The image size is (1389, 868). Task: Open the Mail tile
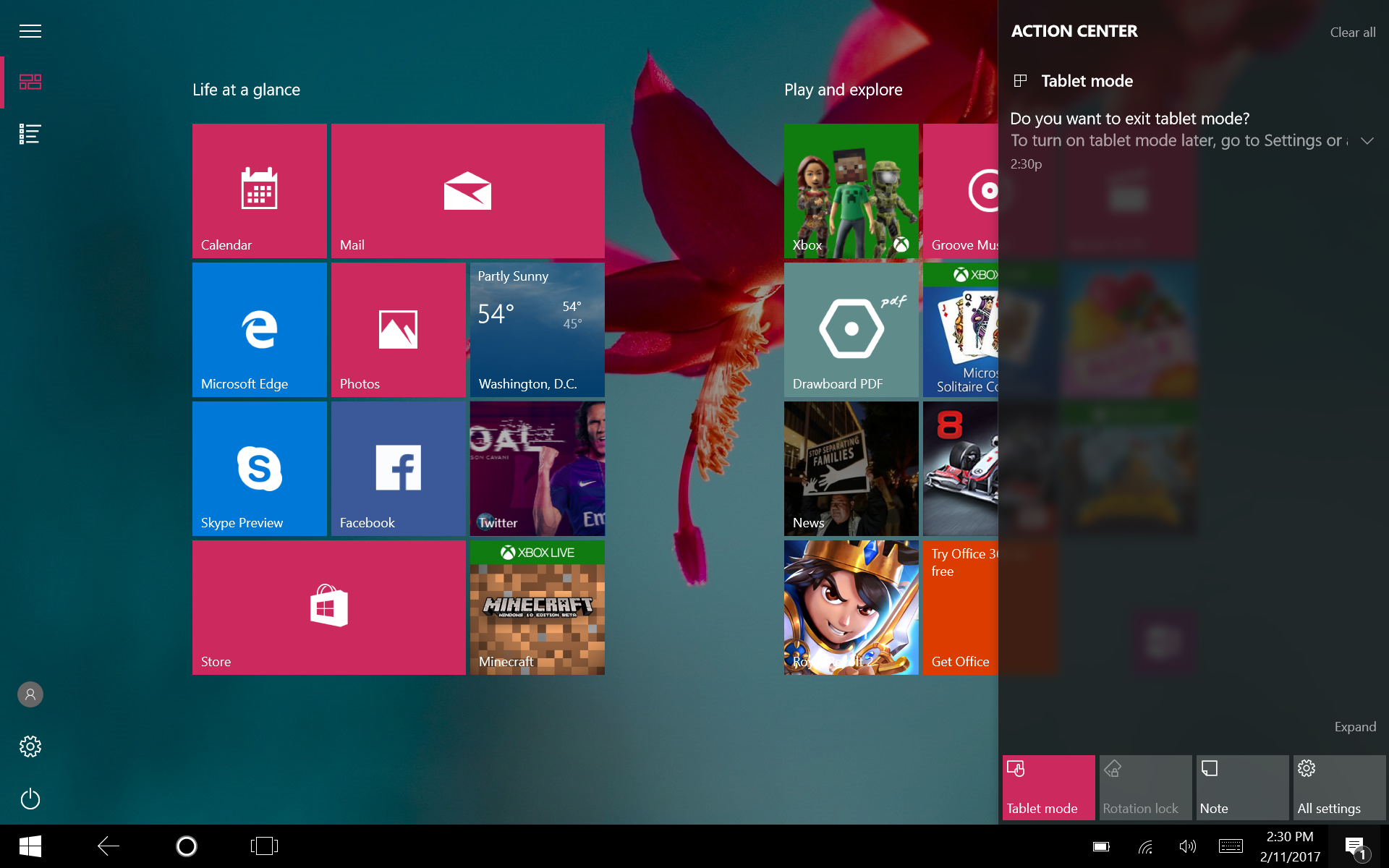point(467,191)
